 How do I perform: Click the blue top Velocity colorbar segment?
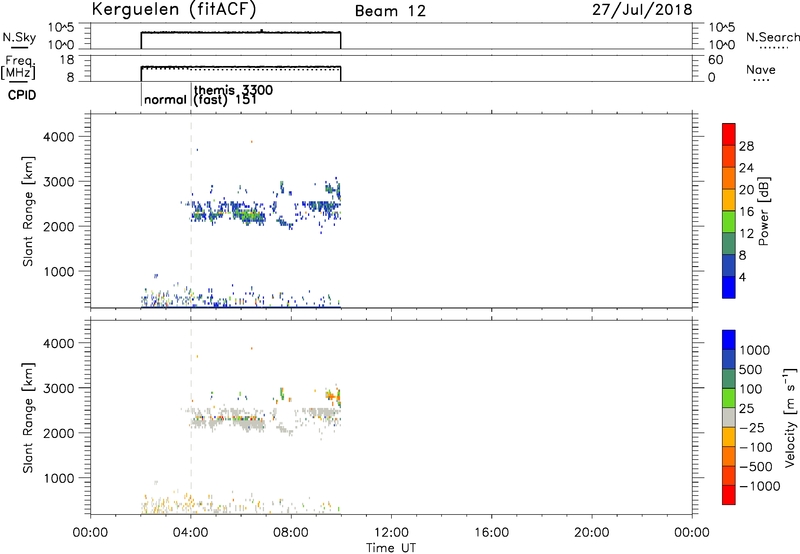[x=729, y=340]
